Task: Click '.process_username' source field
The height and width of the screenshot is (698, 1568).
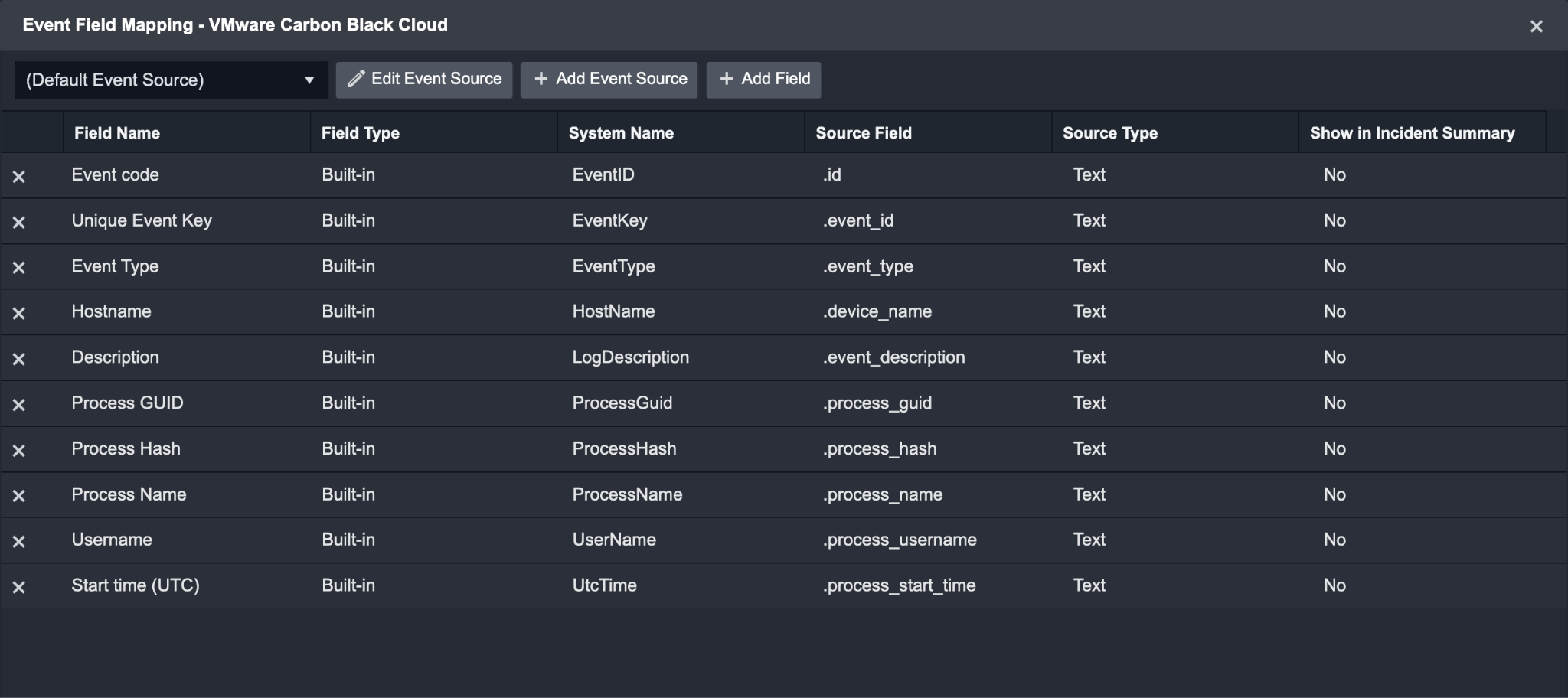Action: (900, 540)
